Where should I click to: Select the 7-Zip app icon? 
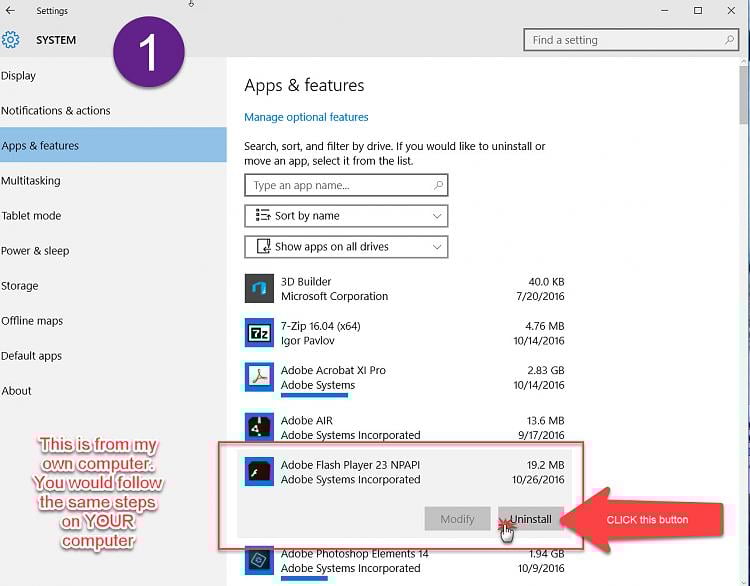coord(259,332)
